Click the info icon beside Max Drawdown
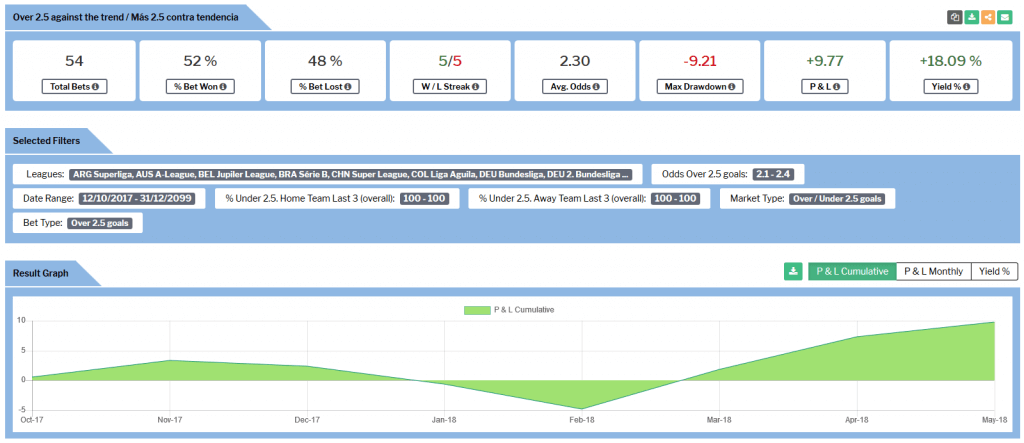This screenshot has height=443, width=1024. coord(731,87)
